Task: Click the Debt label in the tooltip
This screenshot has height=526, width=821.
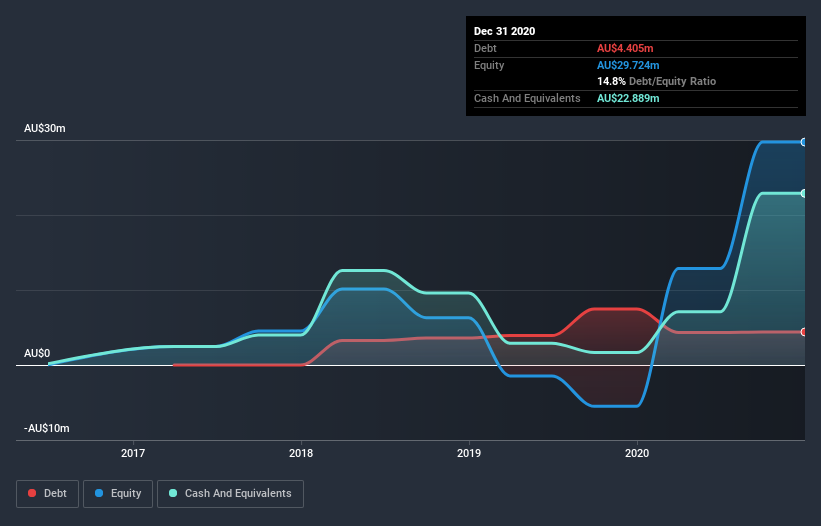Action: [485, 48]
